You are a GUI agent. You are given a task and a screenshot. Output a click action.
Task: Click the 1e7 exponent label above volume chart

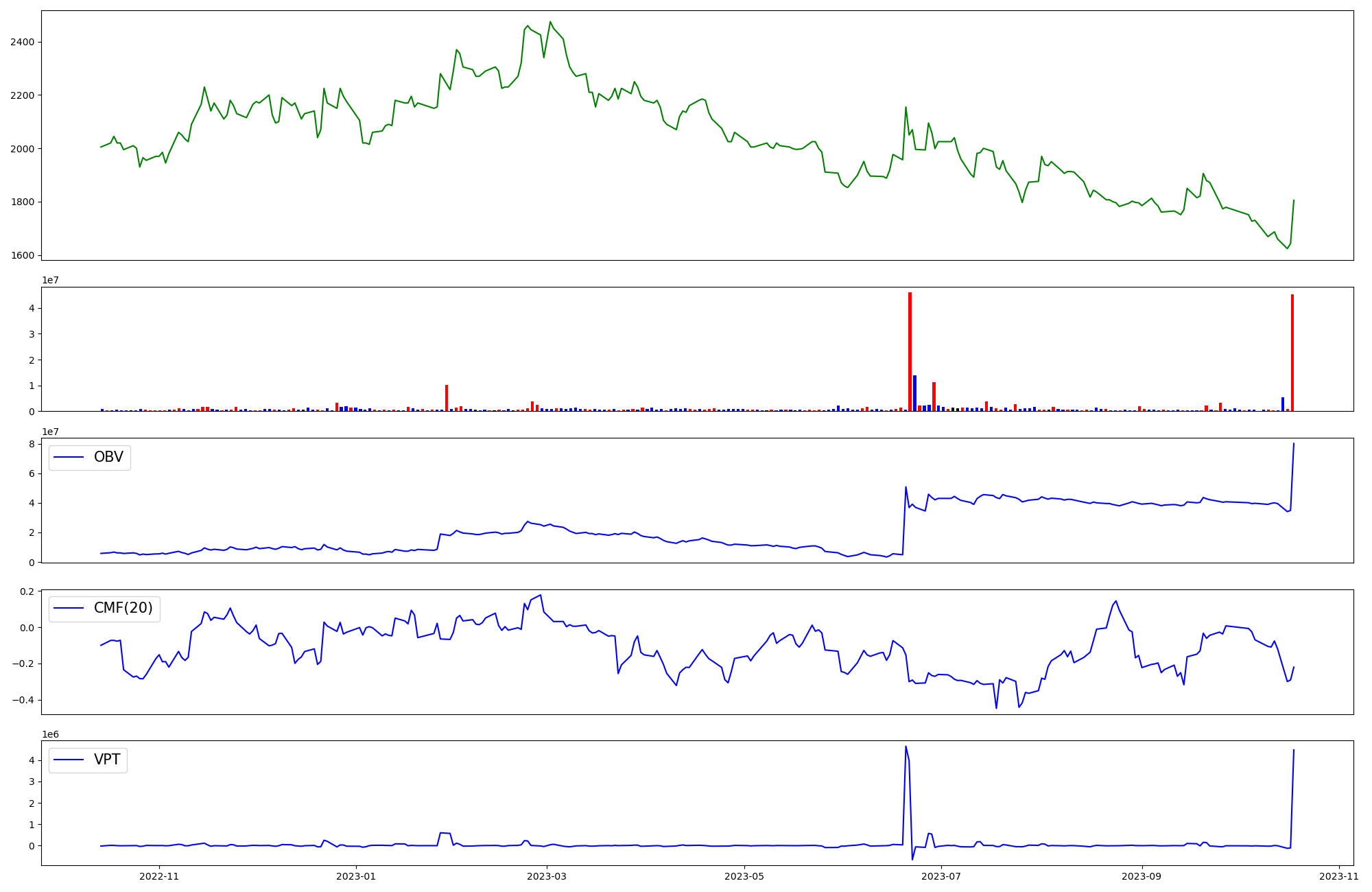50,280
